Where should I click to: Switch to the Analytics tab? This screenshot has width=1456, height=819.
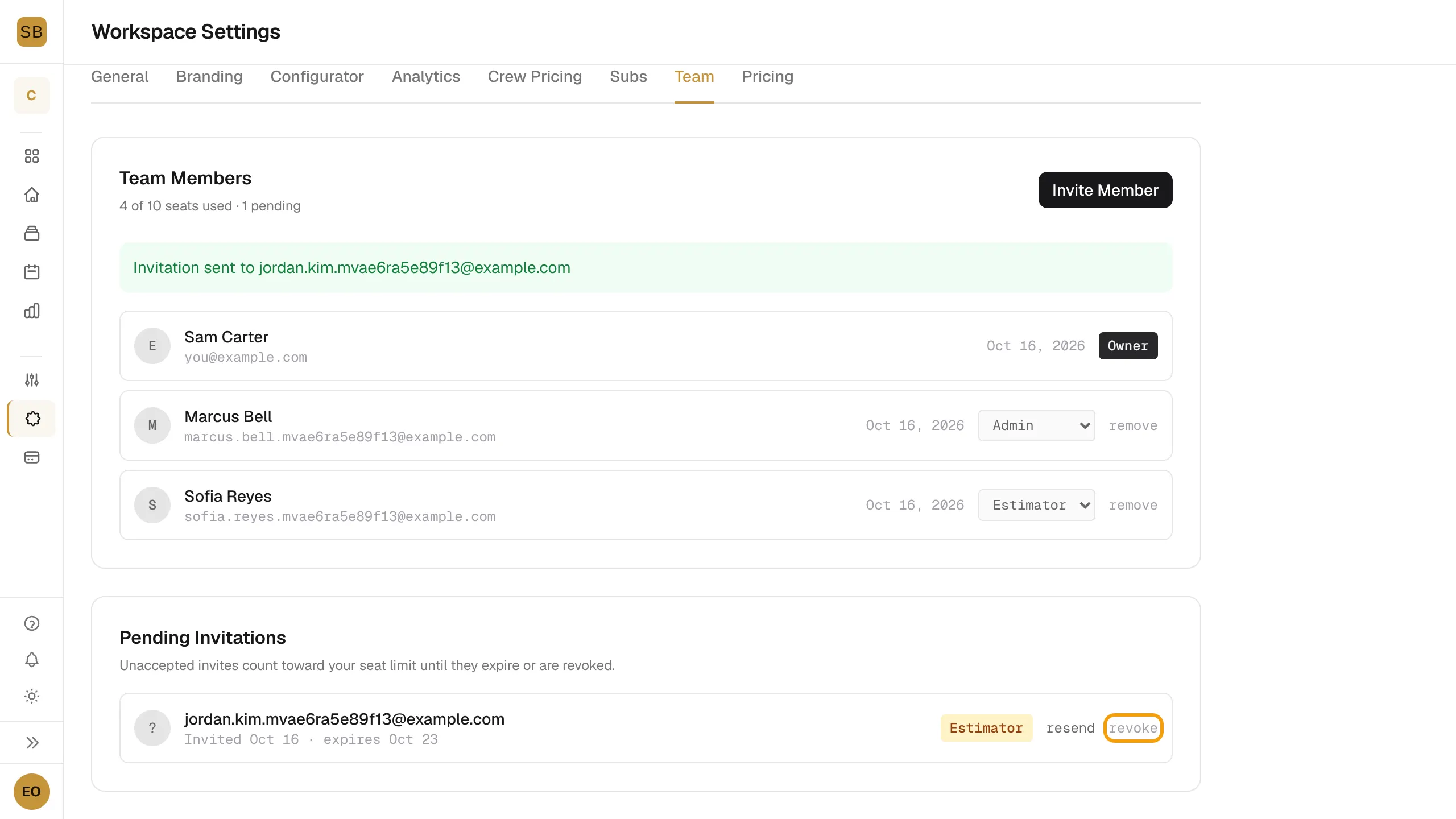tap(425, 77)
